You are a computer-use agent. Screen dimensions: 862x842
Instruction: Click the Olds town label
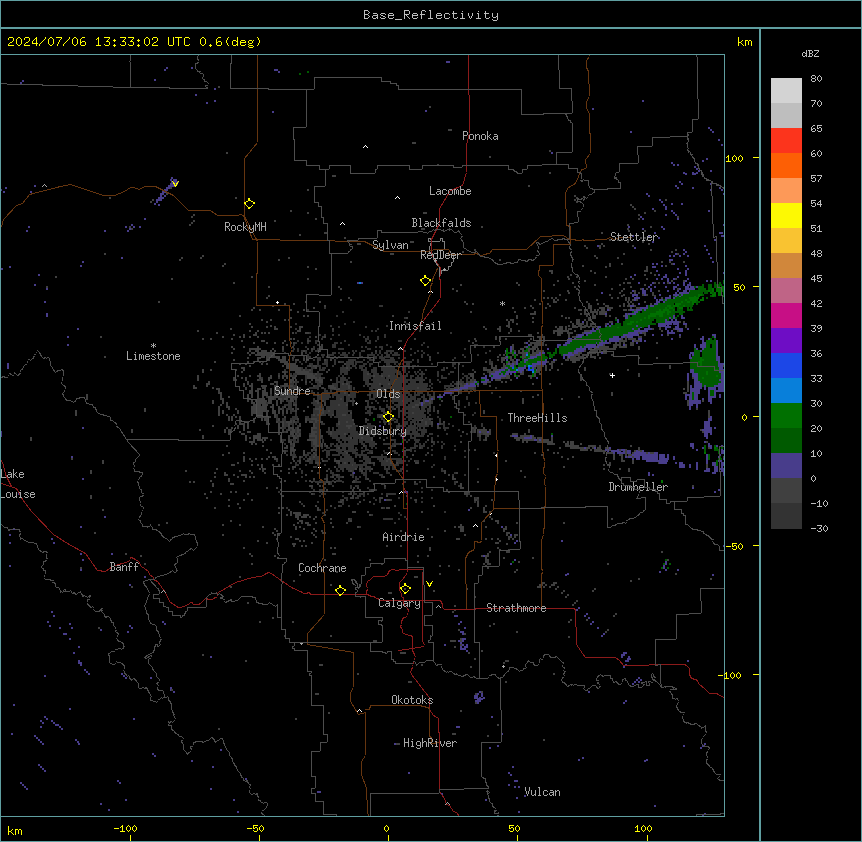(388, 394)
